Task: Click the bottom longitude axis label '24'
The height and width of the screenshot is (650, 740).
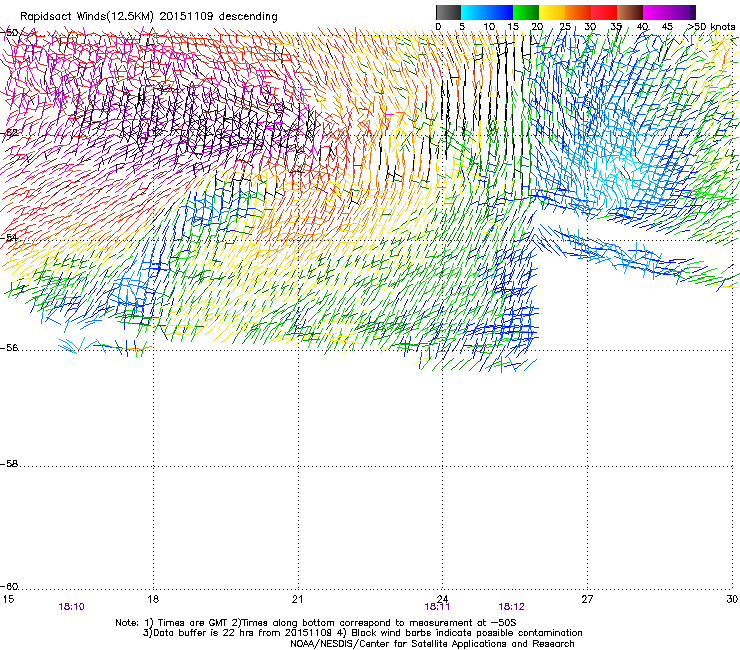Action: 442,599
